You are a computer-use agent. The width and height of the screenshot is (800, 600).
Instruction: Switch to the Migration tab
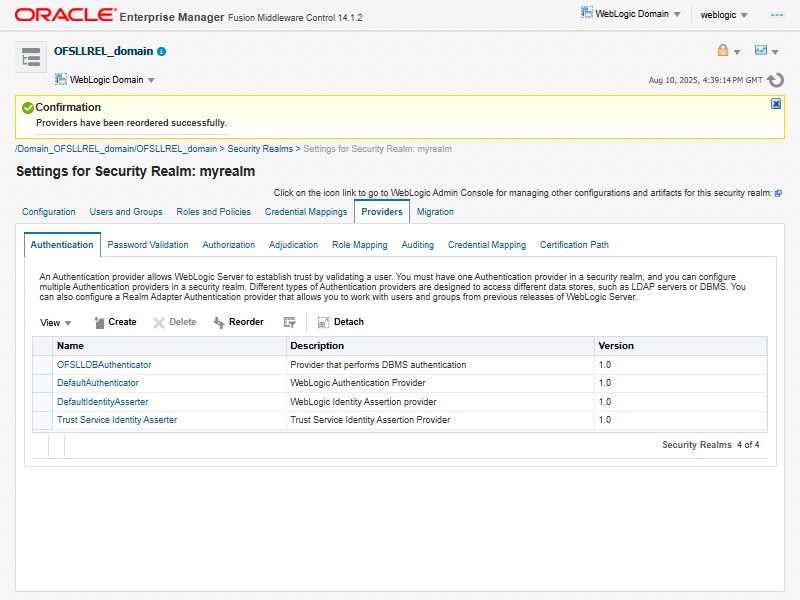coord(435,212)
